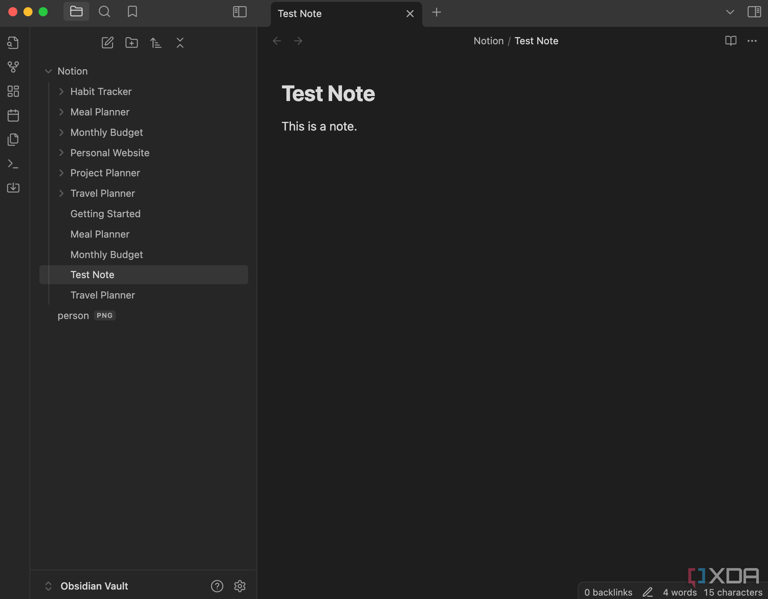
Task: Open the bookmarks pane
Action: point(132,12)
